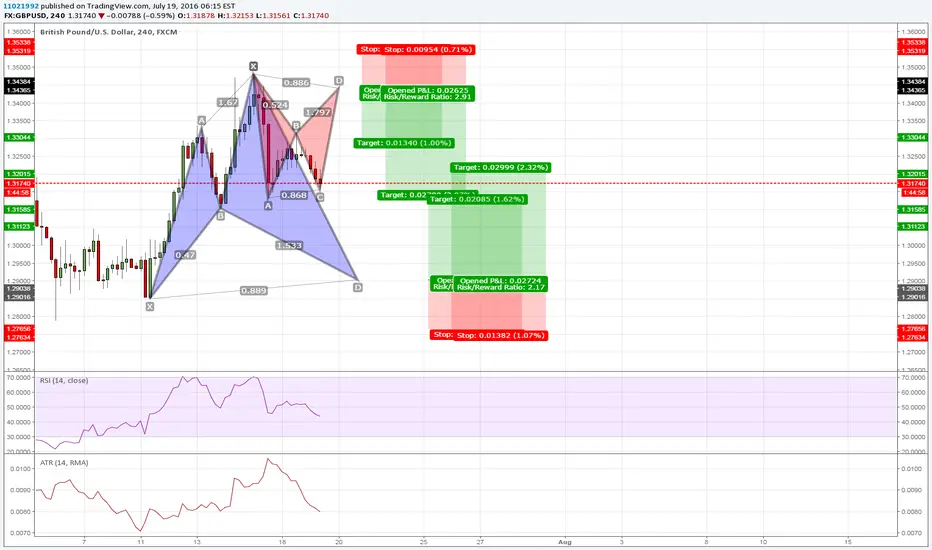
Task: Select the 0.886 ratio label on red pattern
Action: 296,83
